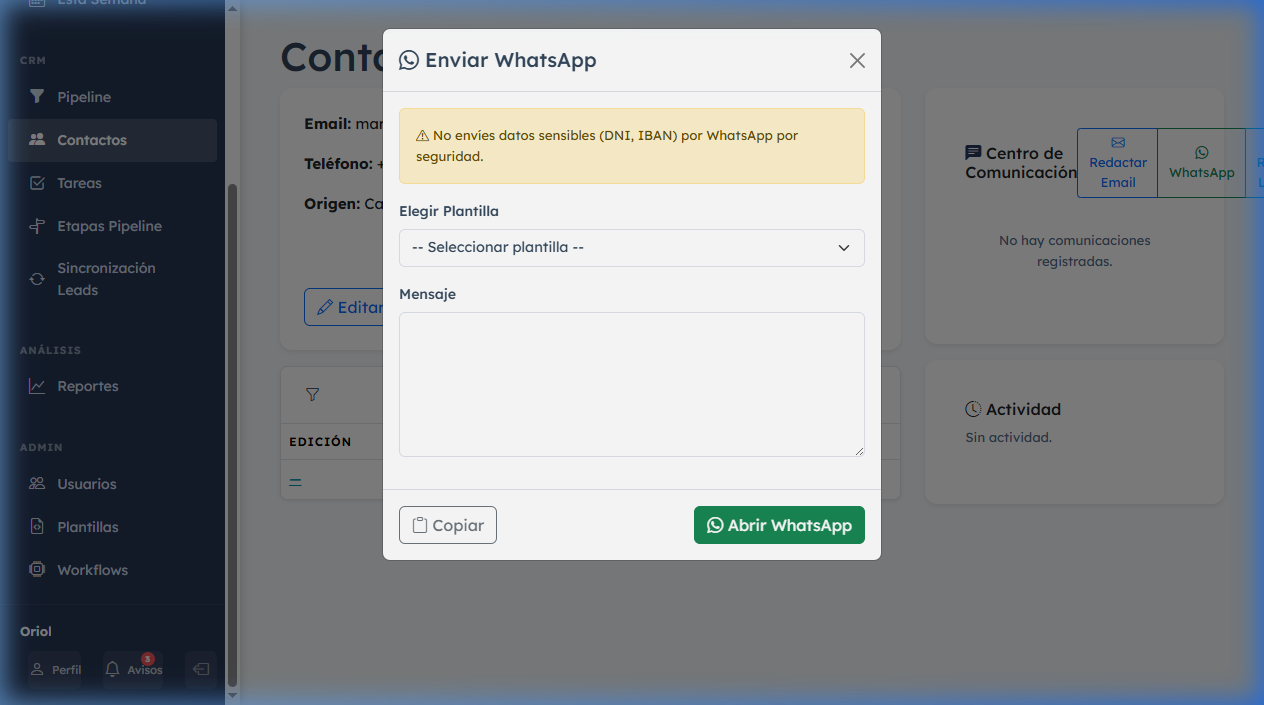
Task: Open the Reportes chart icon
Action: [37, 386]
